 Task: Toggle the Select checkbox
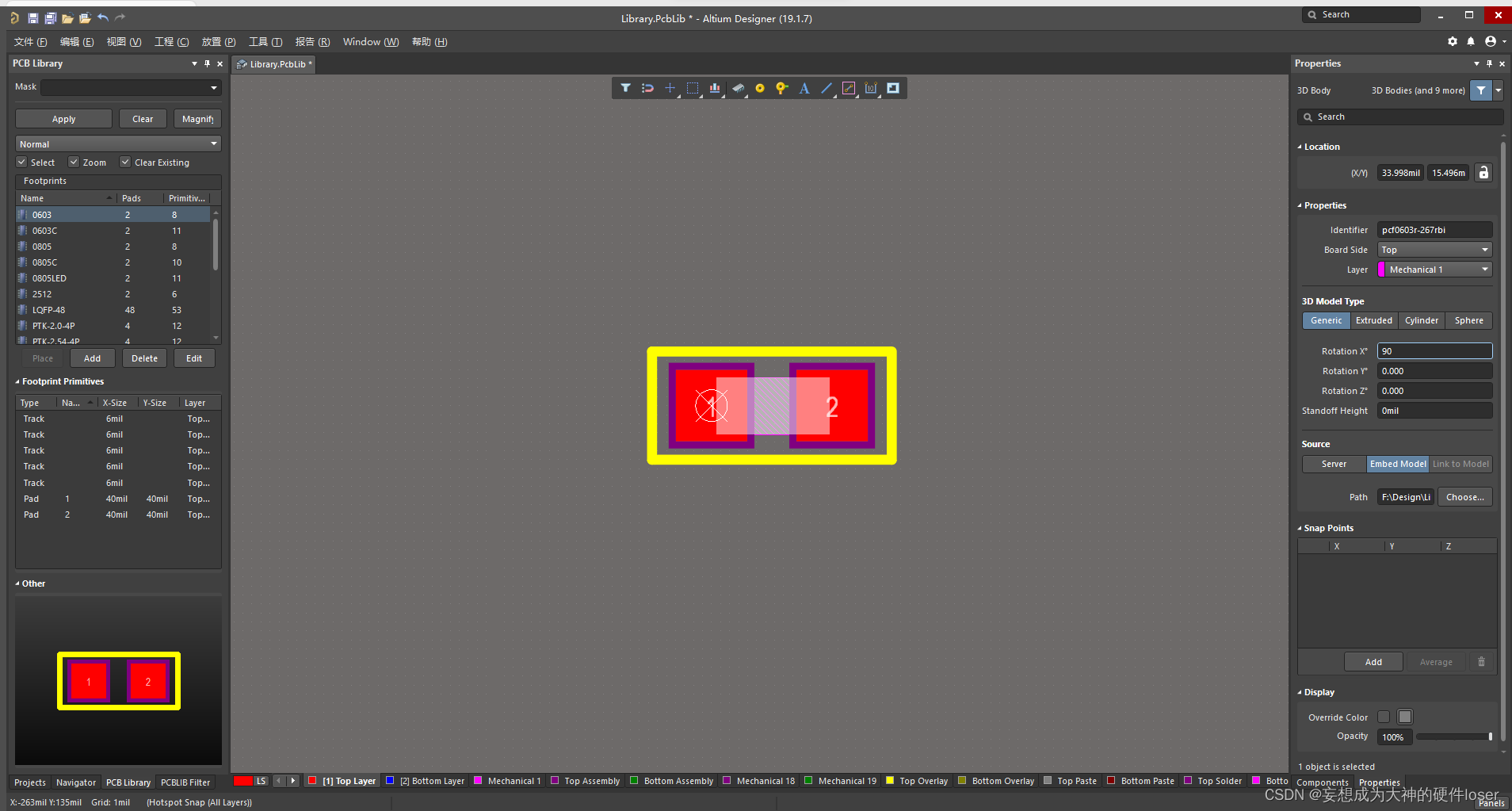21,162
